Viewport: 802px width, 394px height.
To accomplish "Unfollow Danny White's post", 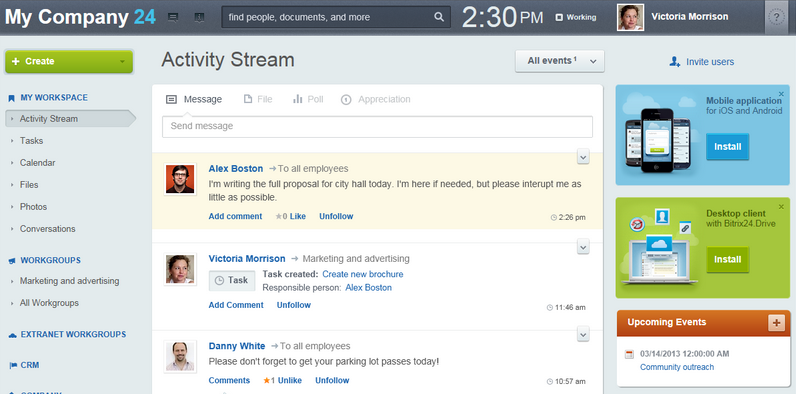I will pyautogui.click(x=332, y=381).
